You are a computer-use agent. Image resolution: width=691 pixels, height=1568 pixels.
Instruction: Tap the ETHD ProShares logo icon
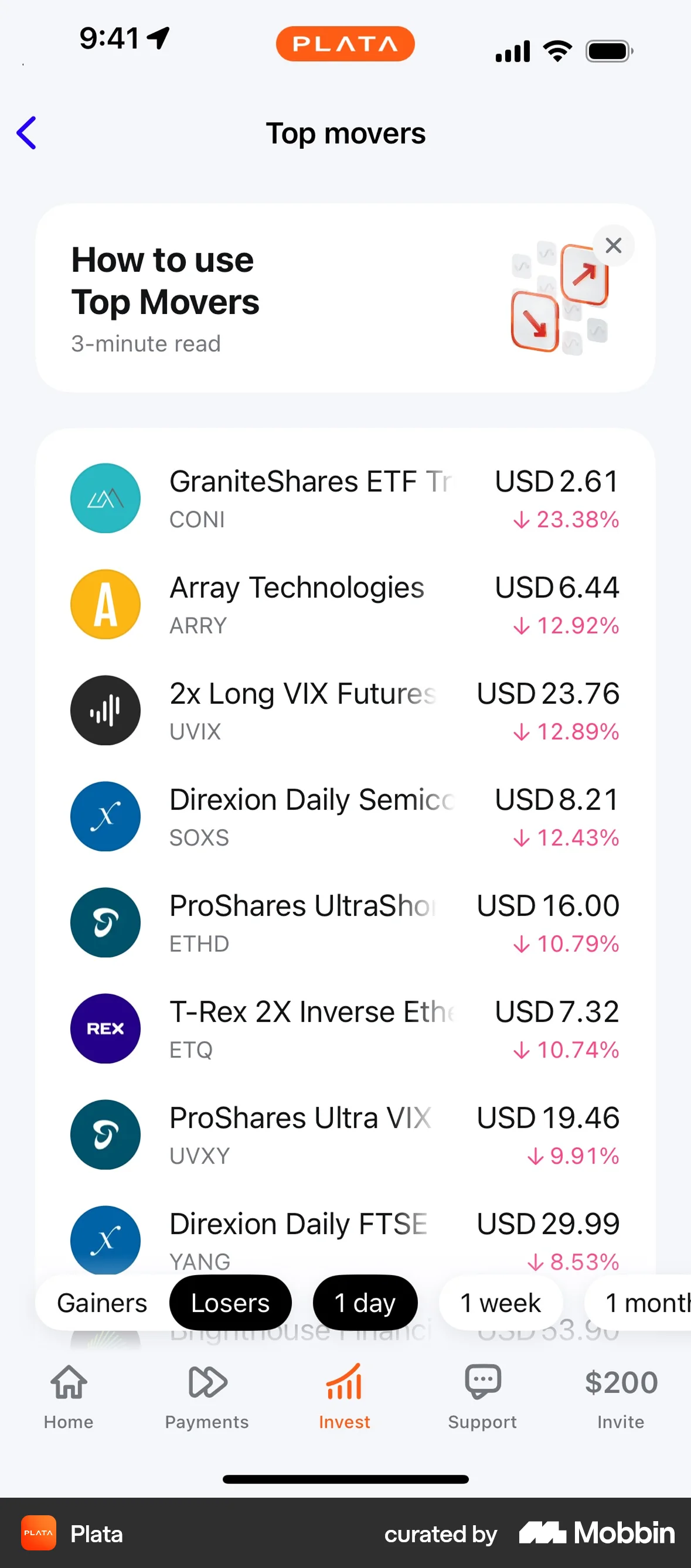click(x=105, y=922)
